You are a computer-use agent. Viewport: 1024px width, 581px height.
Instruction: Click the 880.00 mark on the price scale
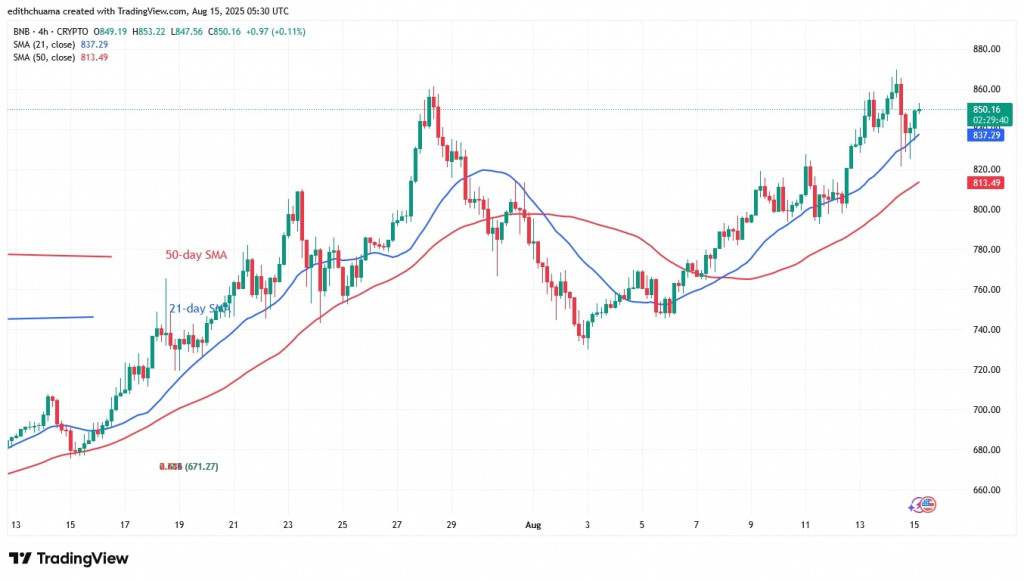[x=985, y=47]
